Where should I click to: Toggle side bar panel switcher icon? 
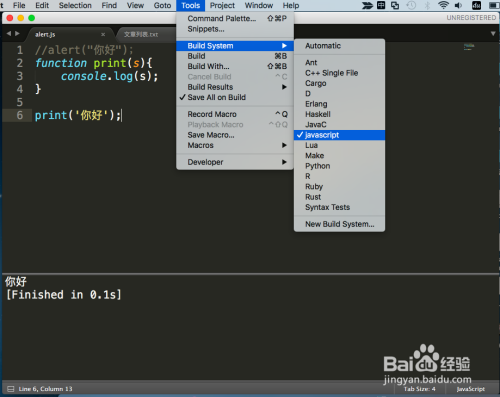[x=11, y=389]
